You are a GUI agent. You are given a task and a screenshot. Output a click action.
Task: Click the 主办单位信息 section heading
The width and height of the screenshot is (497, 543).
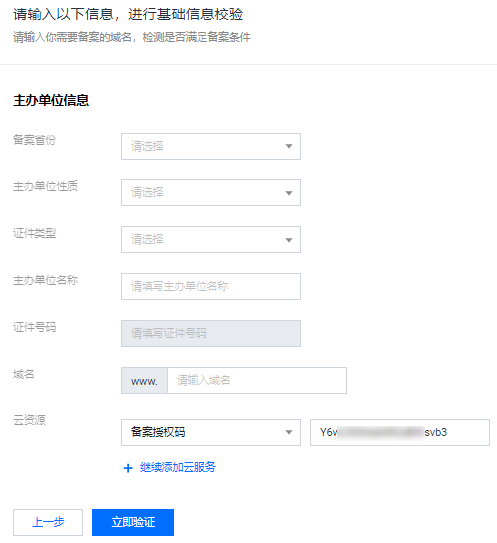coord(51,100)
